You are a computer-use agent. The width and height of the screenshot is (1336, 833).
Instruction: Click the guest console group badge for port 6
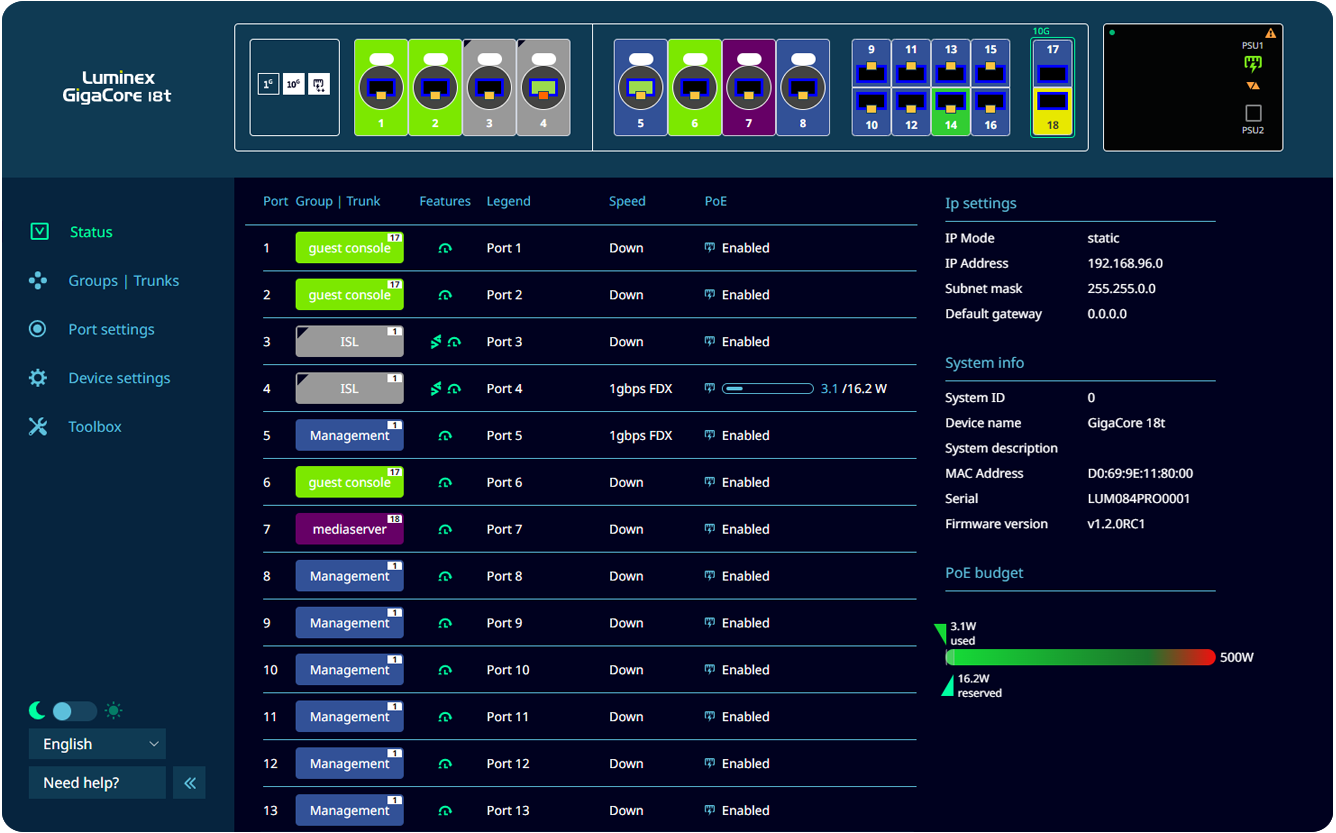[349, 483]
